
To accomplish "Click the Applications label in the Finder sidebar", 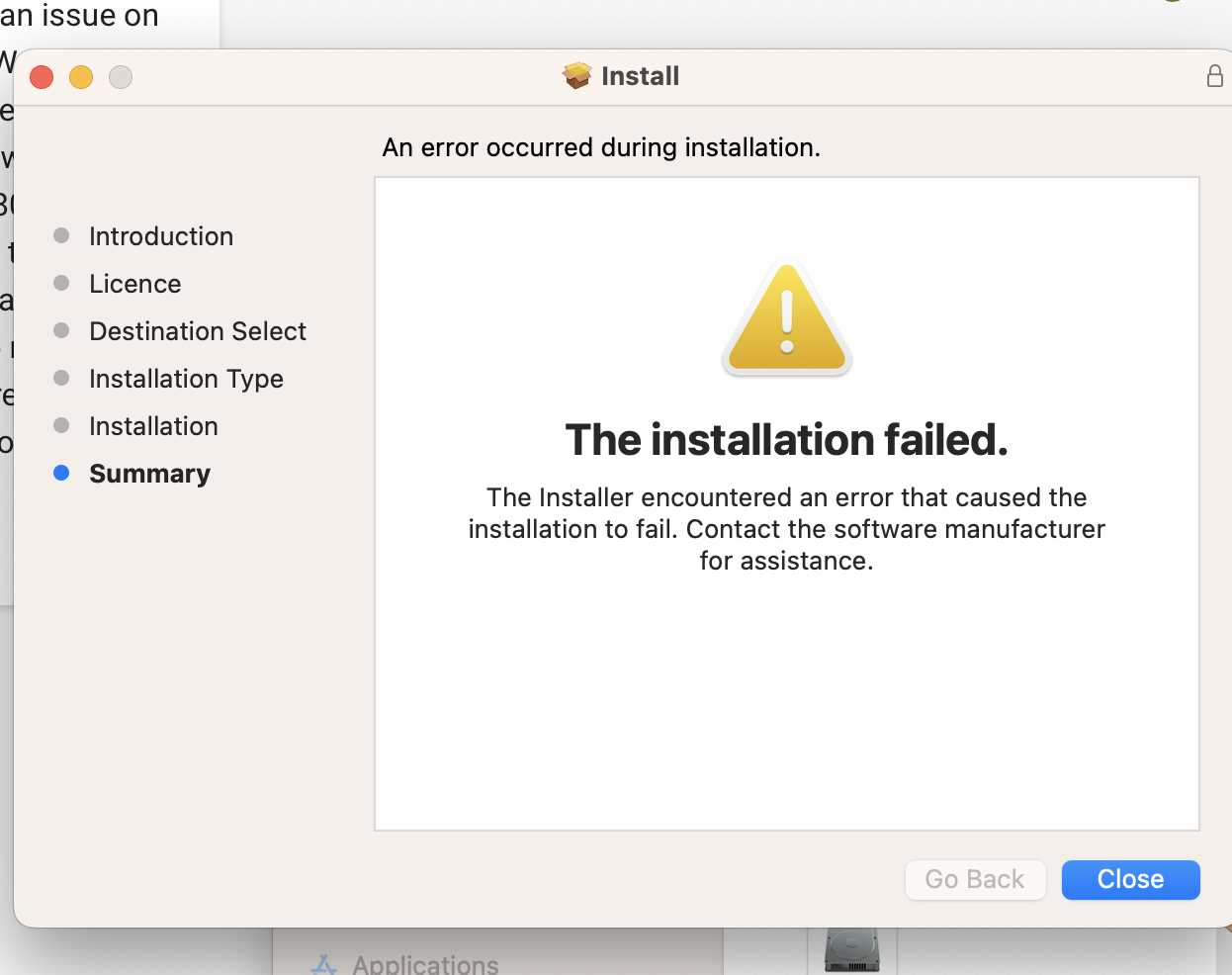I will [x=425, y=964].
